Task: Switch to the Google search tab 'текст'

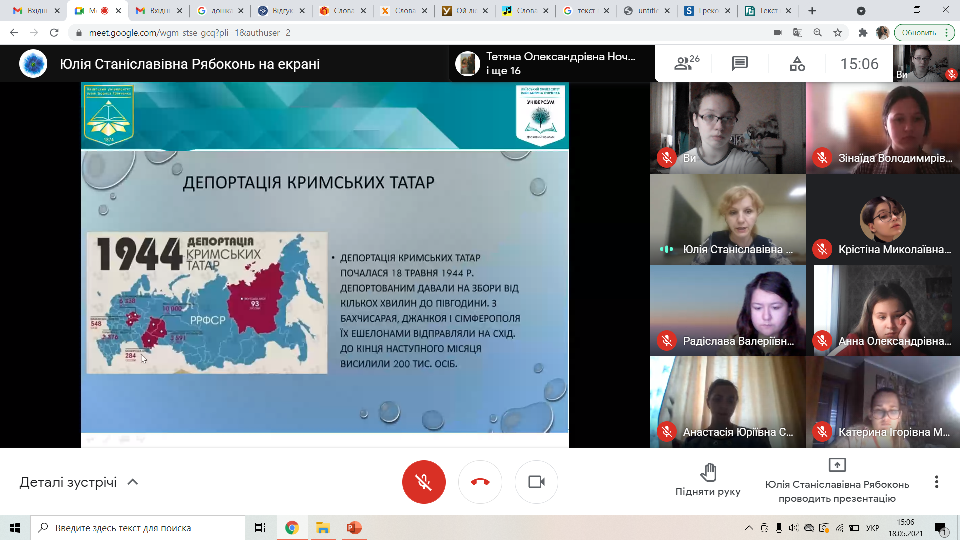Action: pos(585,10)
